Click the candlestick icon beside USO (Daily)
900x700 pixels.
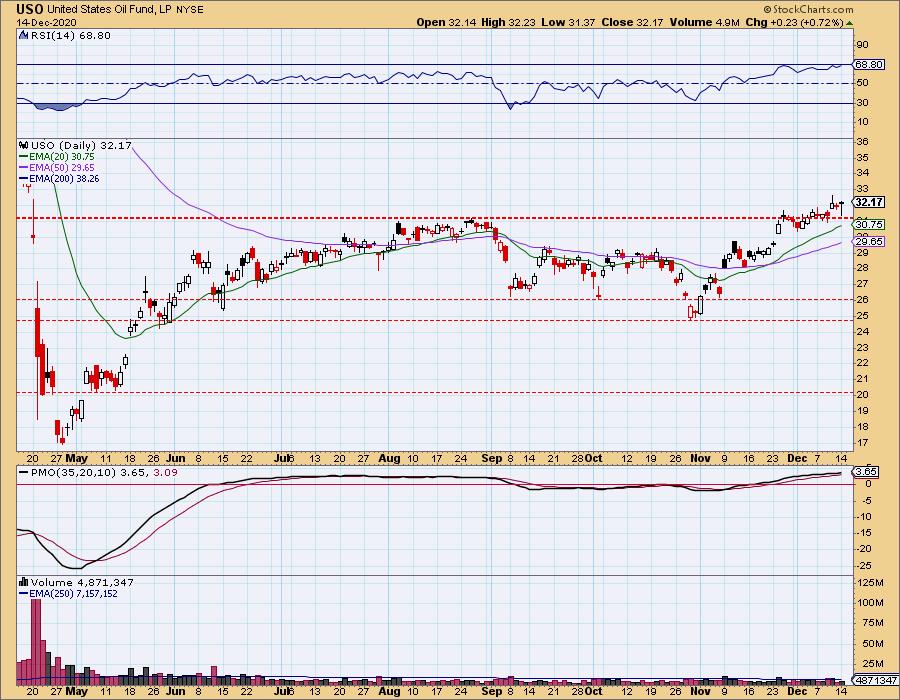24,145
